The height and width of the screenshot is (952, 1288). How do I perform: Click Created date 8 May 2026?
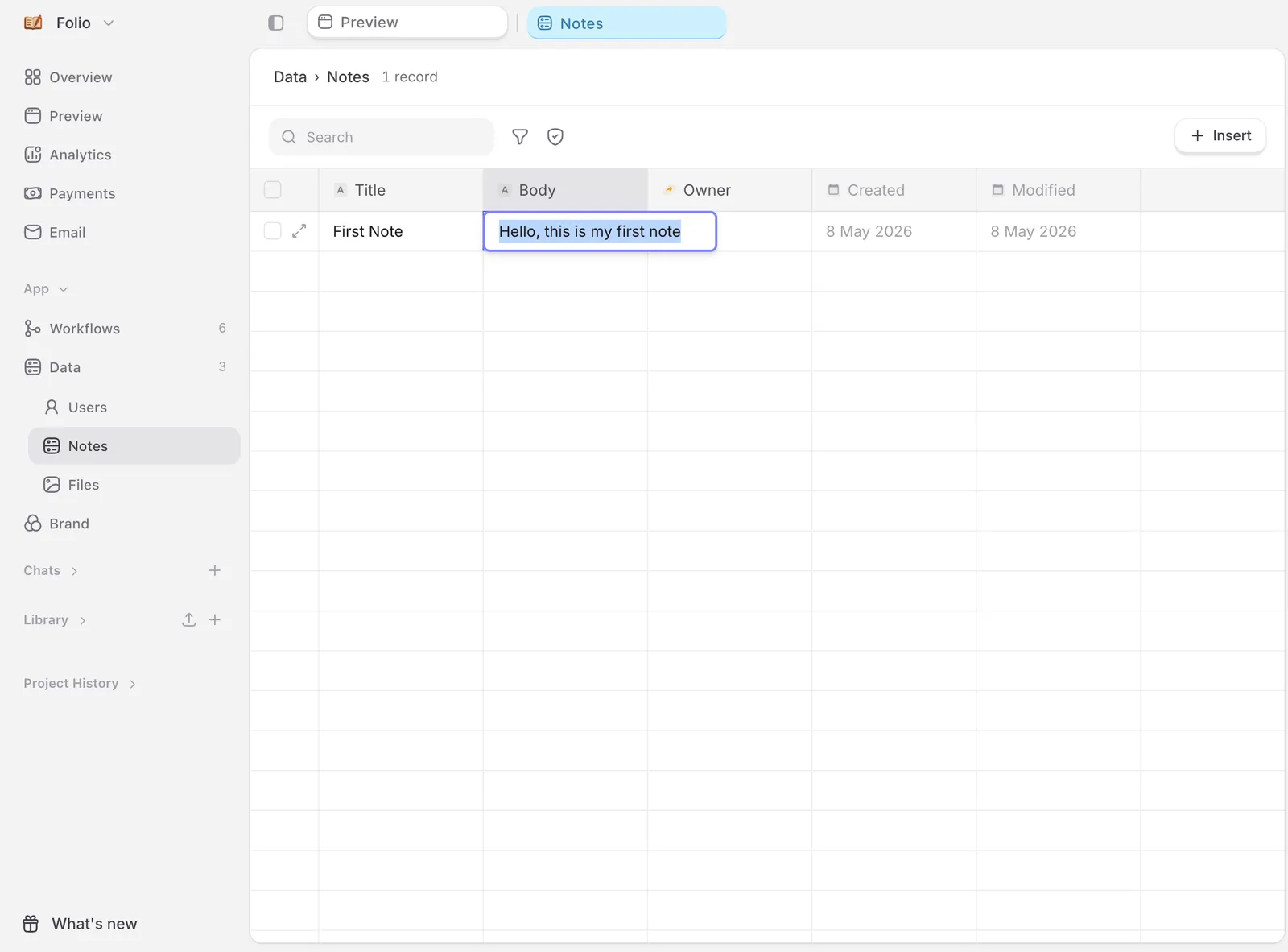pos(869,231)
